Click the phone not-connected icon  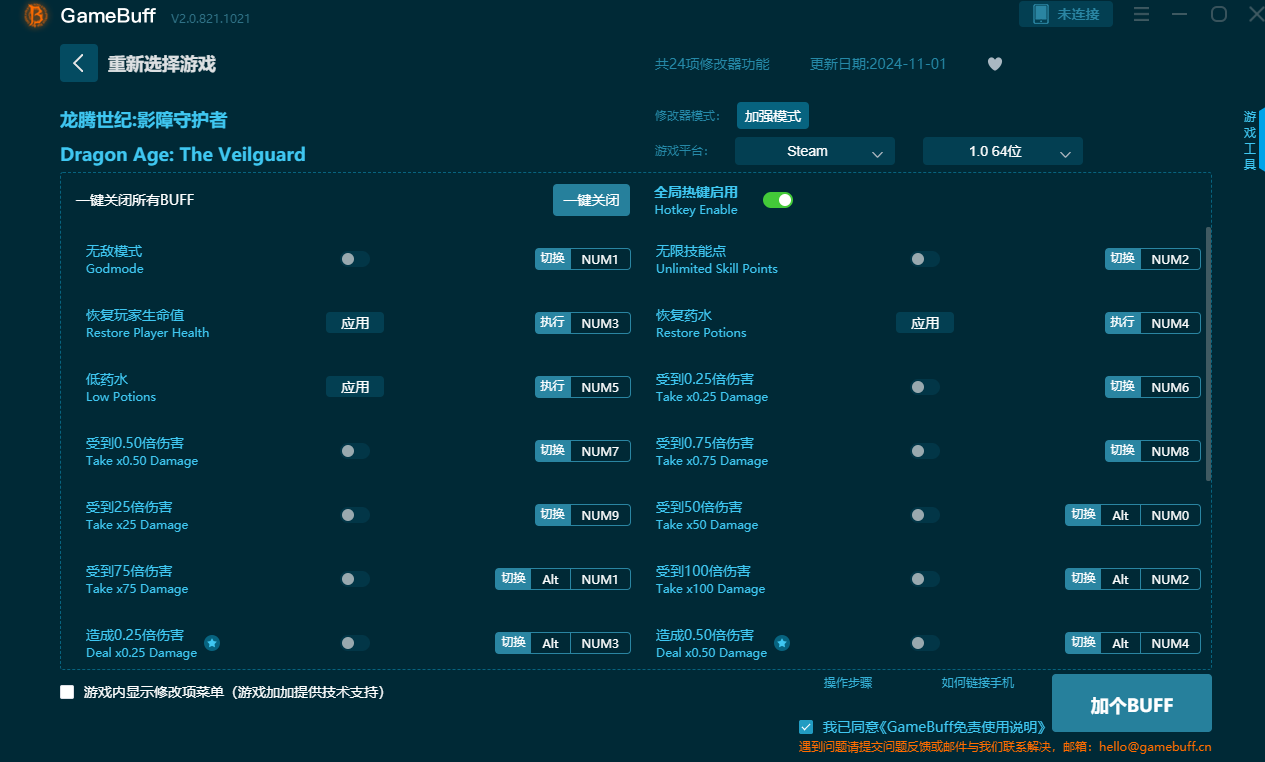1040,14
